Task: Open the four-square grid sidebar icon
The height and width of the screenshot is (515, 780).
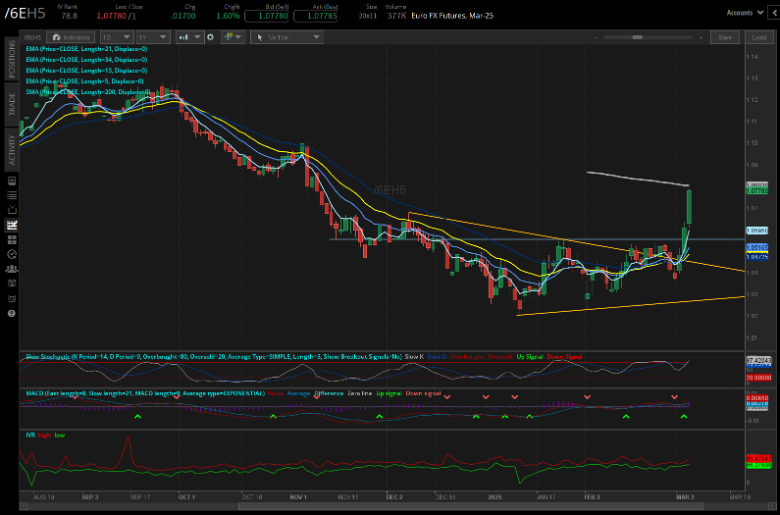Action: point(12,240)
